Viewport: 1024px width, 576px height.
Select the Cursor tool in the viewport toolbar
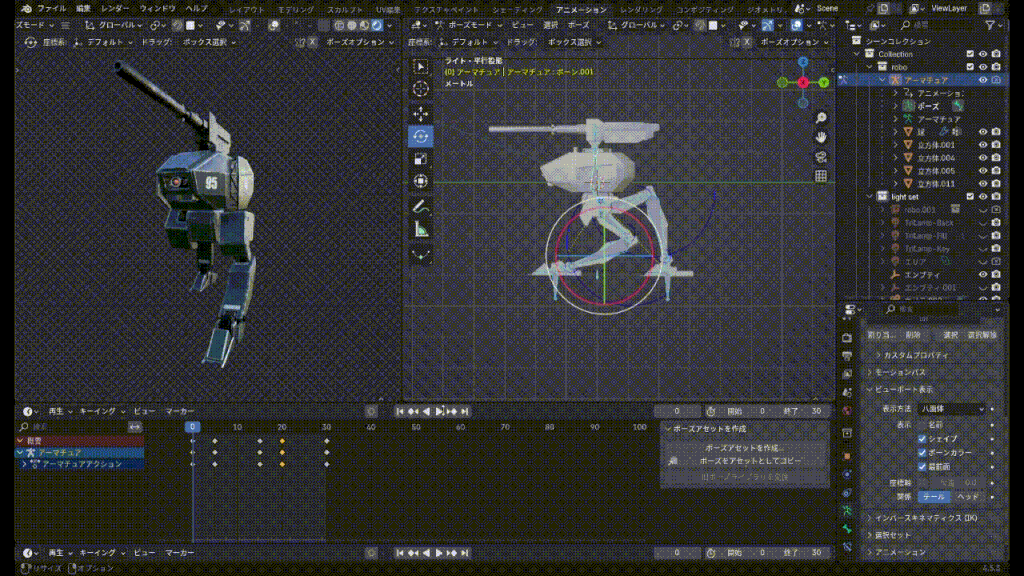tap(421, 89)
